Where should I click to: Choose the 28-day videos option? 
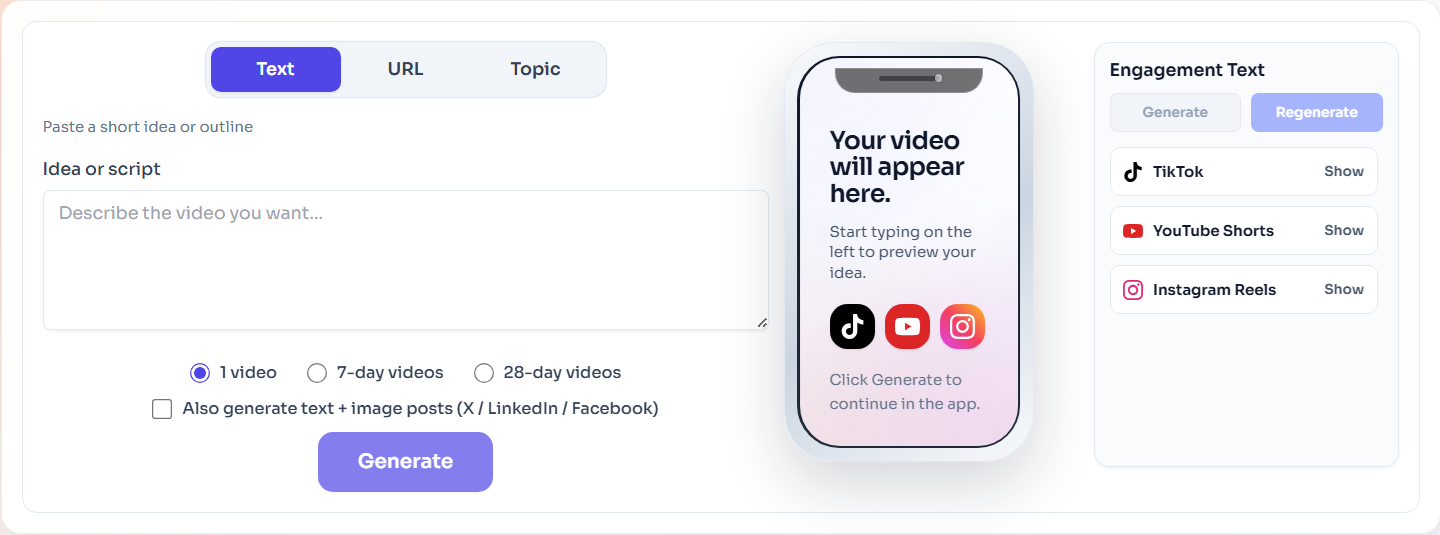(484, 373)
